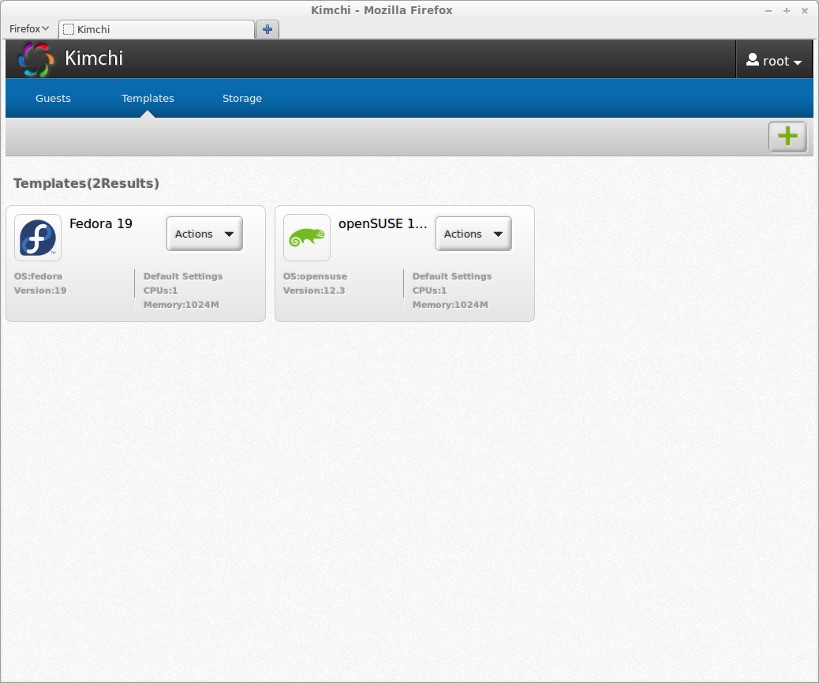Click Default Settings on Fedora card

pos(183,276)
